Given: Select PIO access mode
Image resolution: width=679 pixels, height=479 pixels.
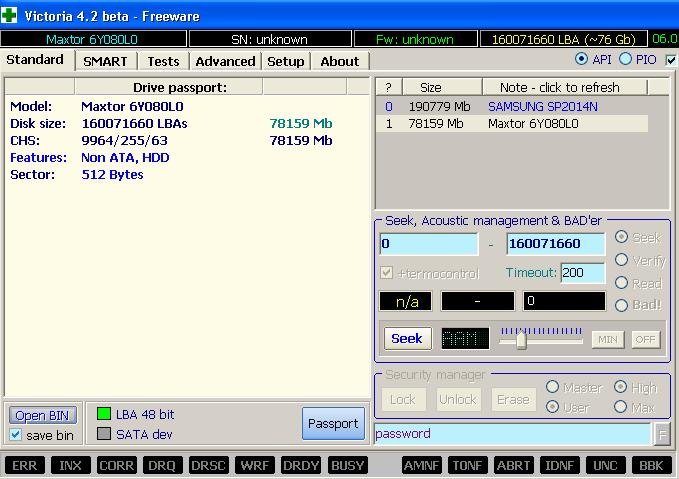Looking at the screenshot, I should 625,59.
